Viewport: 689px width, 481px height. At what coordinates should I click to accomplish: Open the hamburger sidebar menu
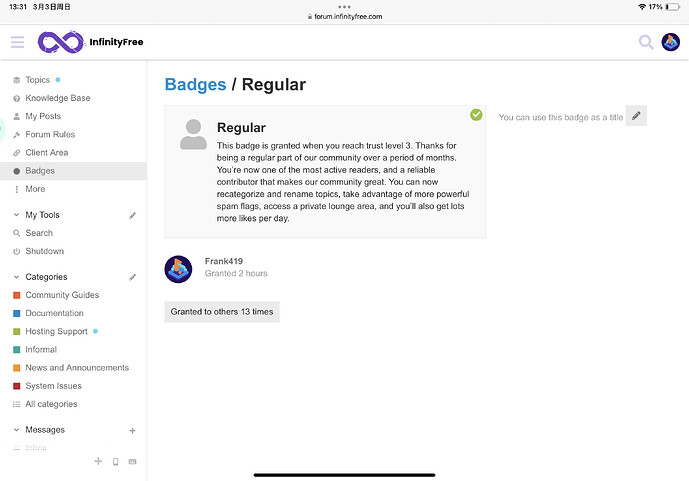(17, 42)
